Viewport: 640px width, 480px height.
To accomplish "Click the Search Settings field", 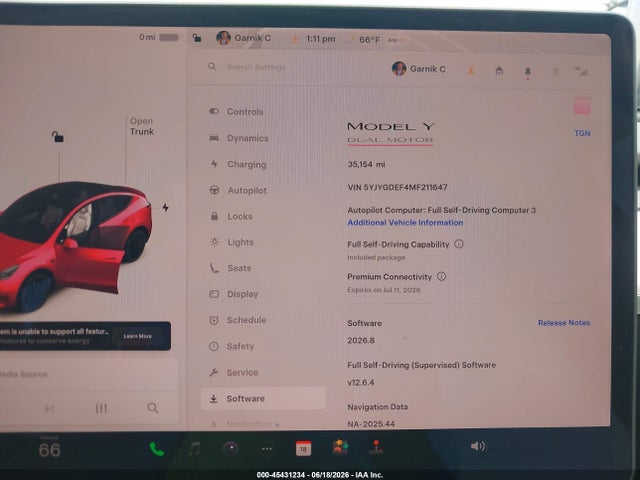I will point(256,67).
